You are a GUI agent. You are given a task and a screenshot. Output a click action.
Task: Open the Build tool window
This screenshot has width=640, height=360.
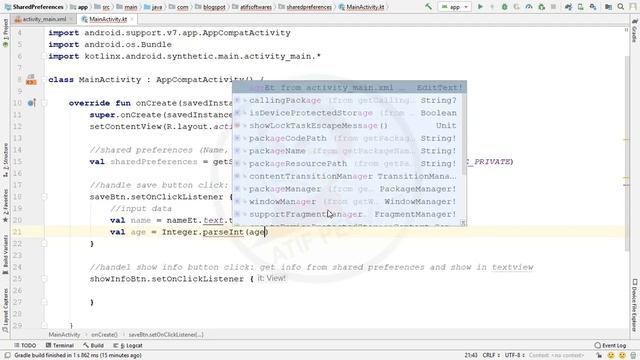click(x=93, y=345)
